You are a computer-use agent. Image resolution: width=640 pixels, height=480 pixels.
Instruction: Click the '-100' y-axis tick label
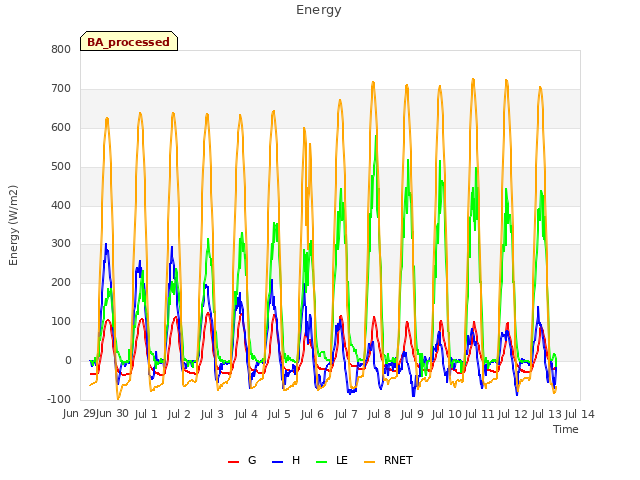59,399
